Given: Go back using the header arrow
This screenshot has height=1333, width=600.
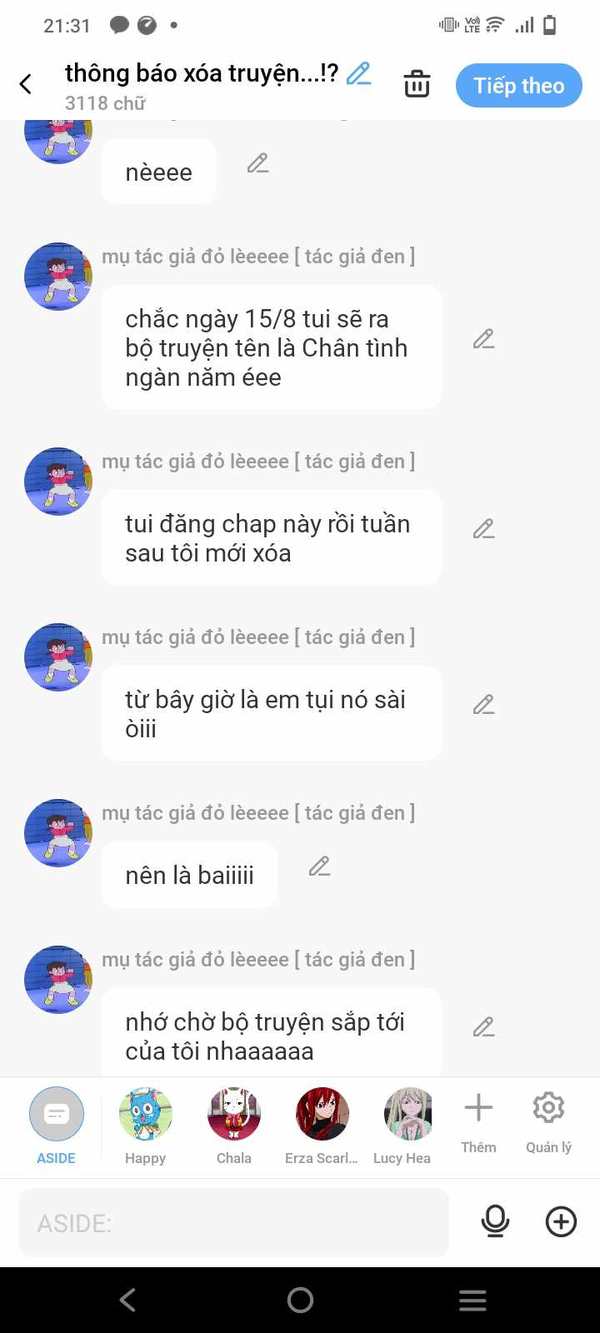Looking at the screenshot, I should (26, 85).
